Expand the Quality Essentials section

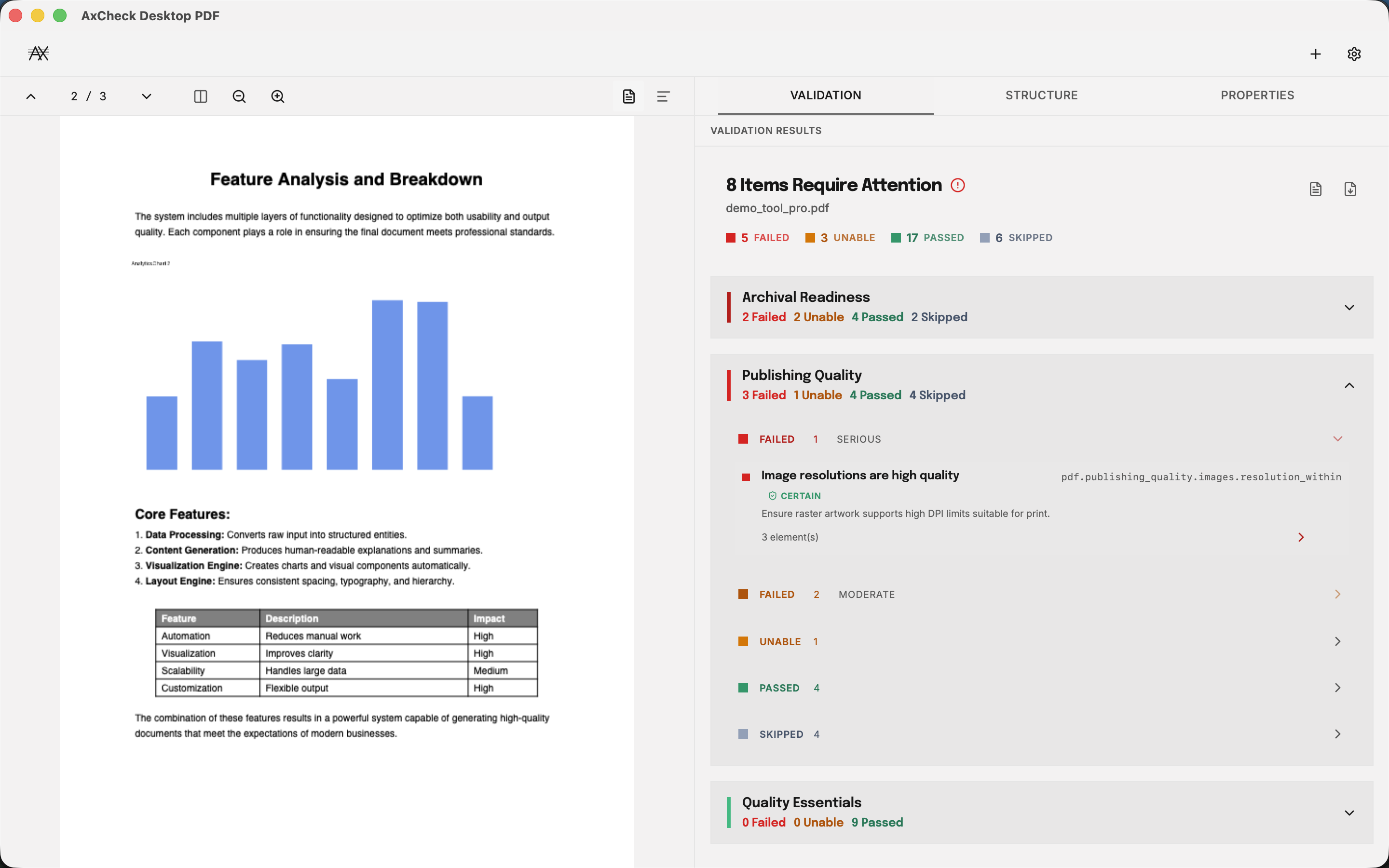click(x=1349, y=812)
